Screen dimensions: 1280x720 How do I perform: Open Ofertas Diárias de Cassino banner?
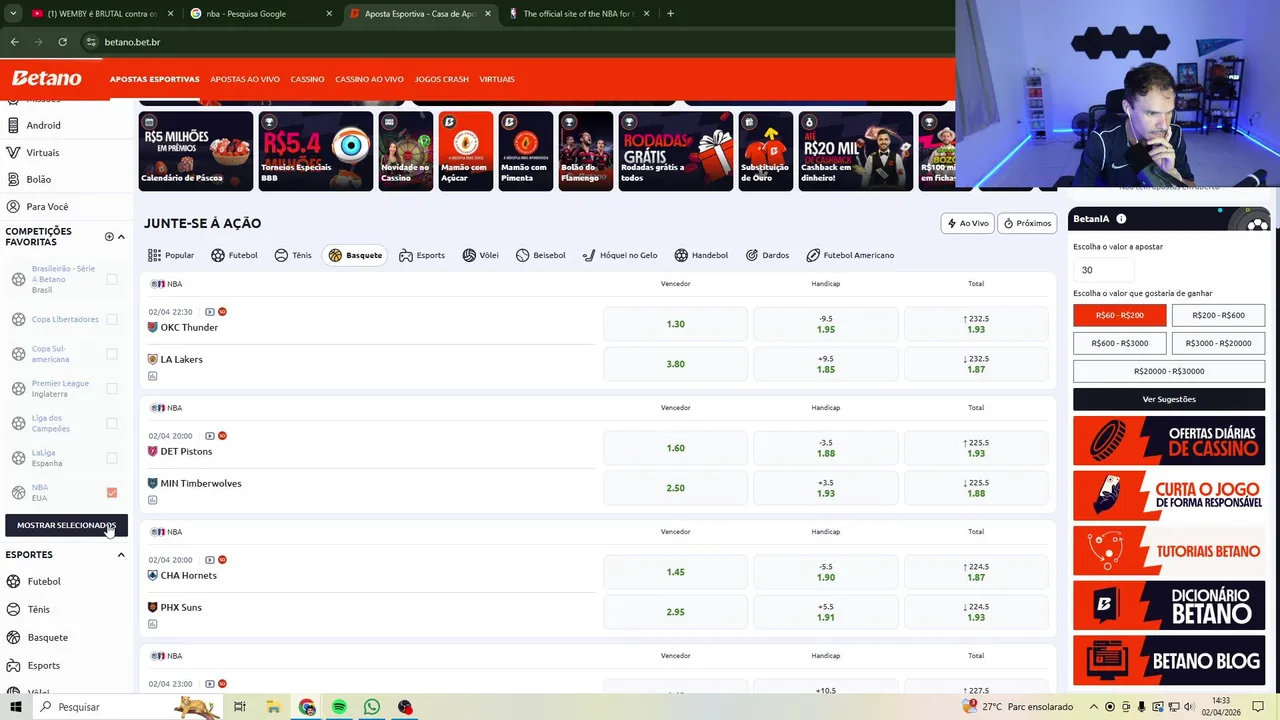click(1169, 441)
